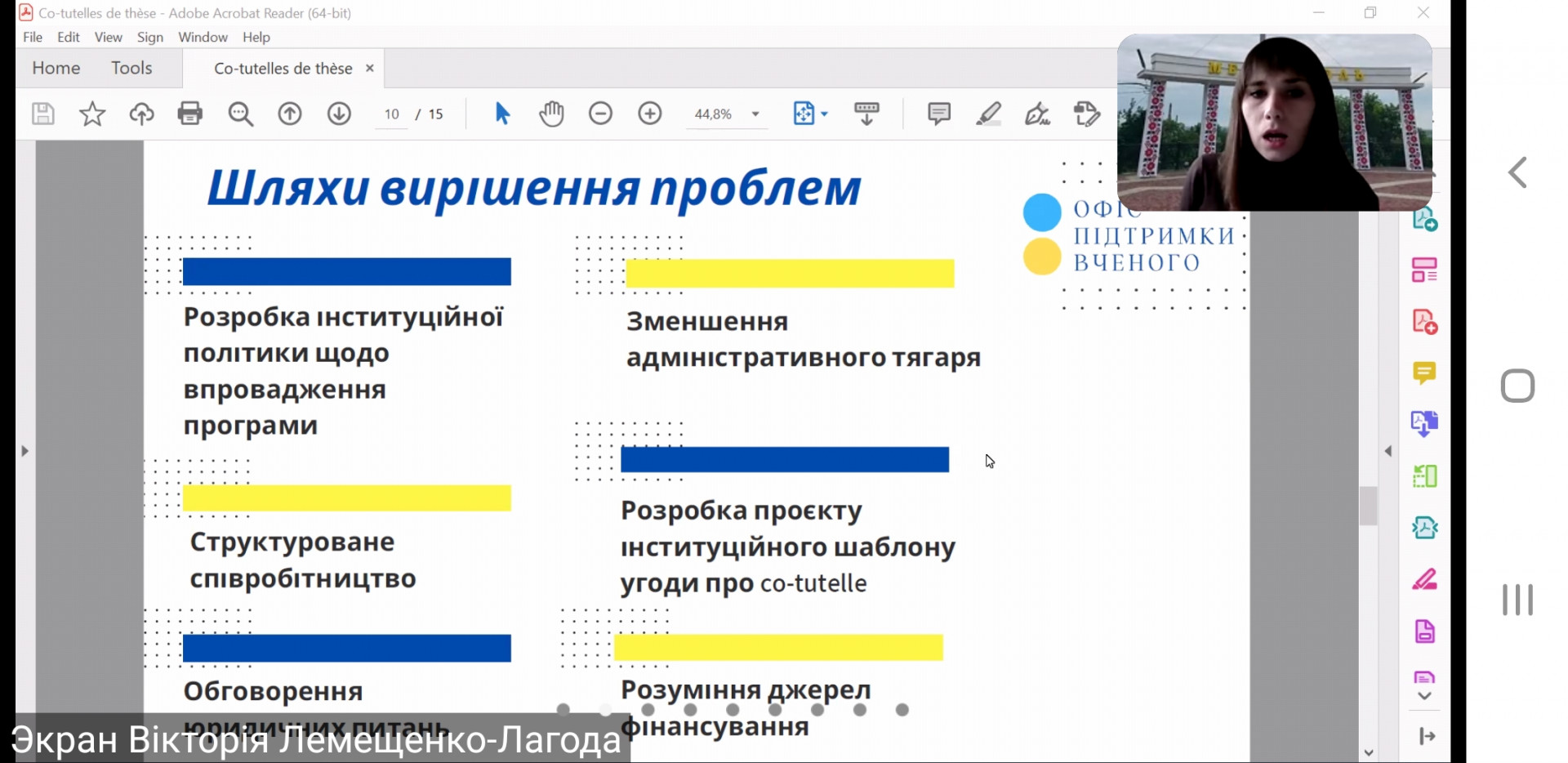Click the Print file icon

click(x=189, y=114)
